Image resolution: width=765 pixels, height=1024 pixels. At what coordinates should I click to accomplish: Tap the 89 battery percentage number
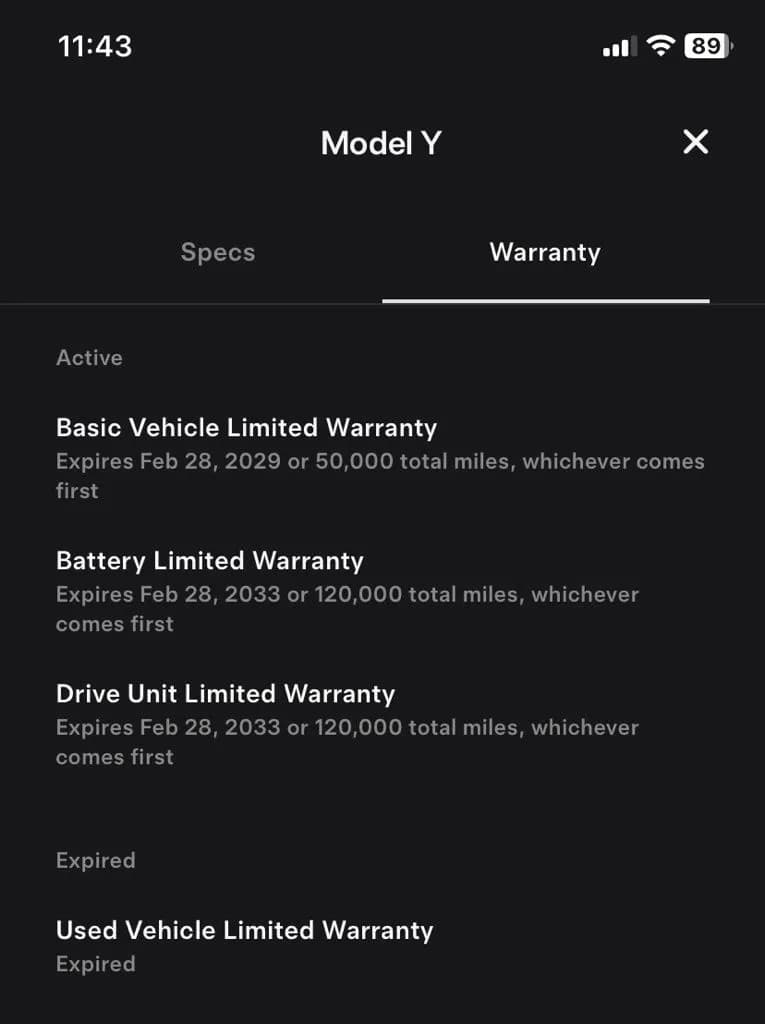706,46
